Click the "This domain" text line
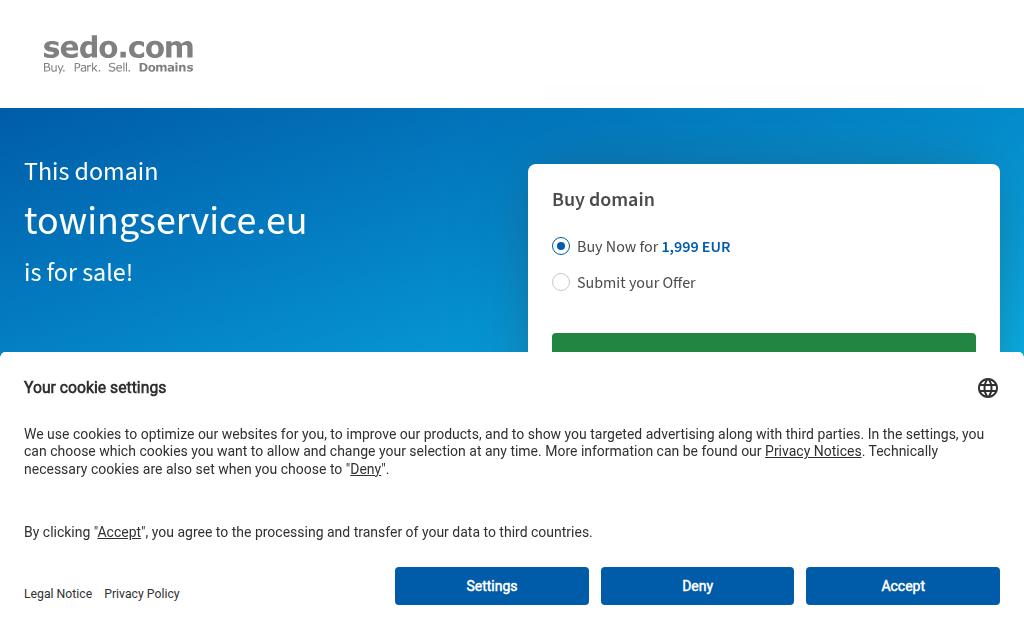 click(x=91, y=171)
